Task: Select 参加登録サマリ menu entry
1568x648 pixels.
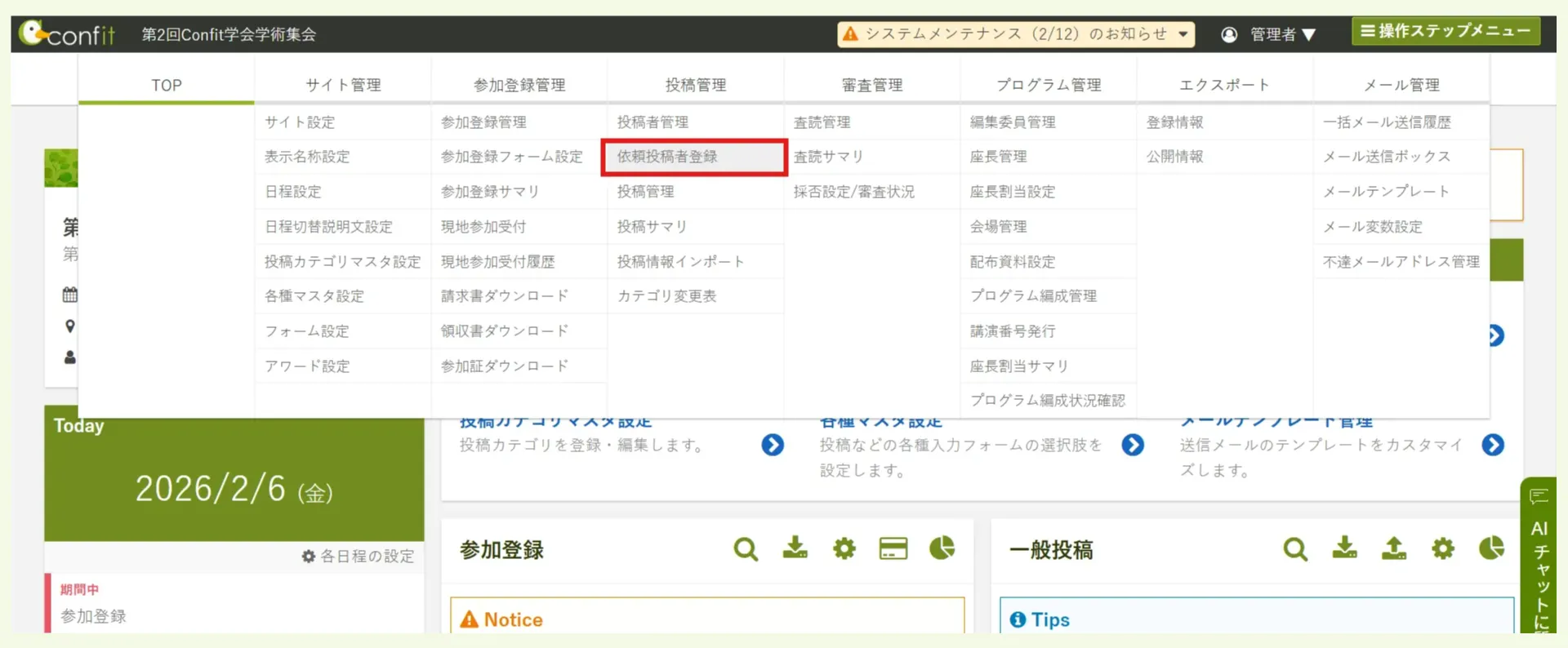Action: click(519, 192)
